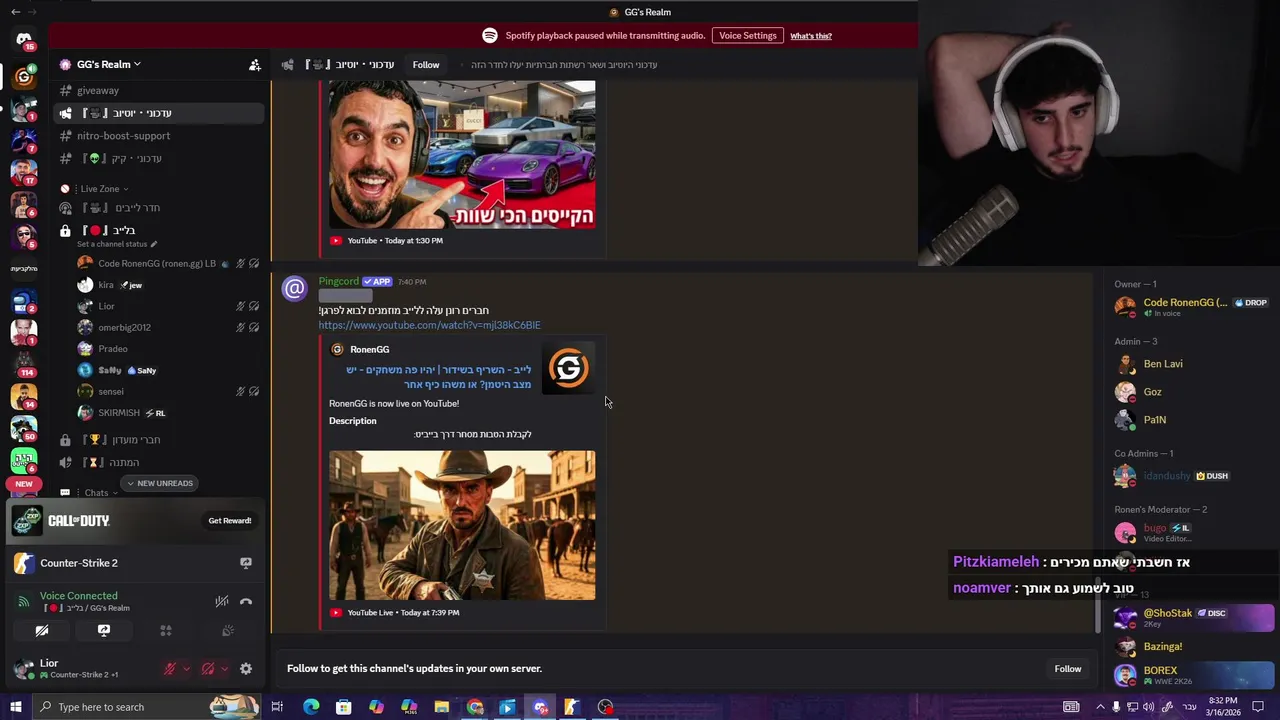Open the RonenGG live stream title link
Image resolution: width=1280 pixels, height=720 pixels.
(x=438, y=377)
